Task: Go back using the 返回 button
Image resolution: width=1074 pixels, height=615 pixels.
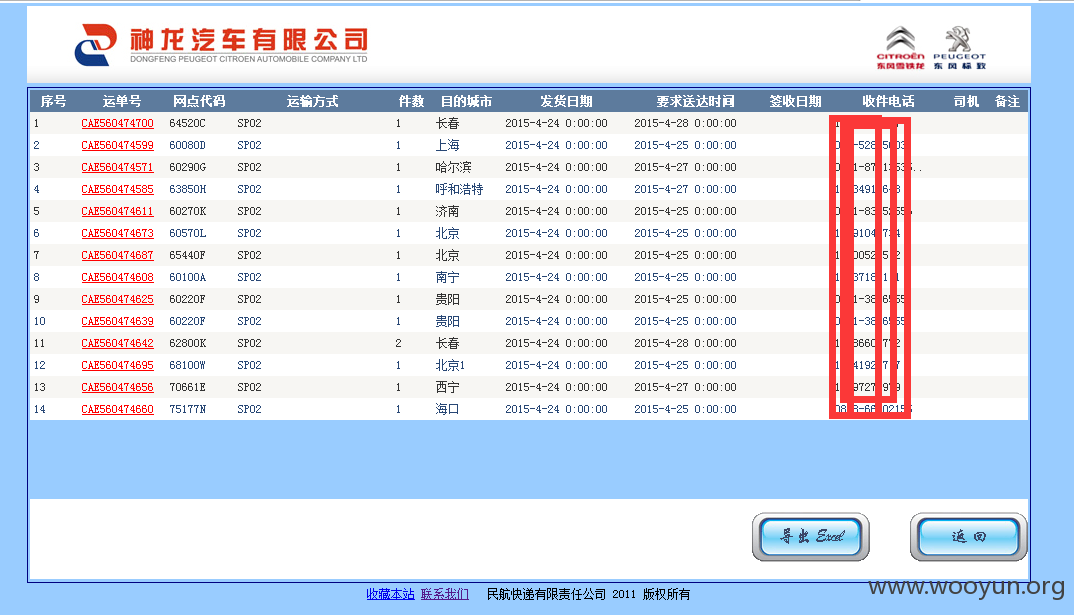Action: pos(969,536)
